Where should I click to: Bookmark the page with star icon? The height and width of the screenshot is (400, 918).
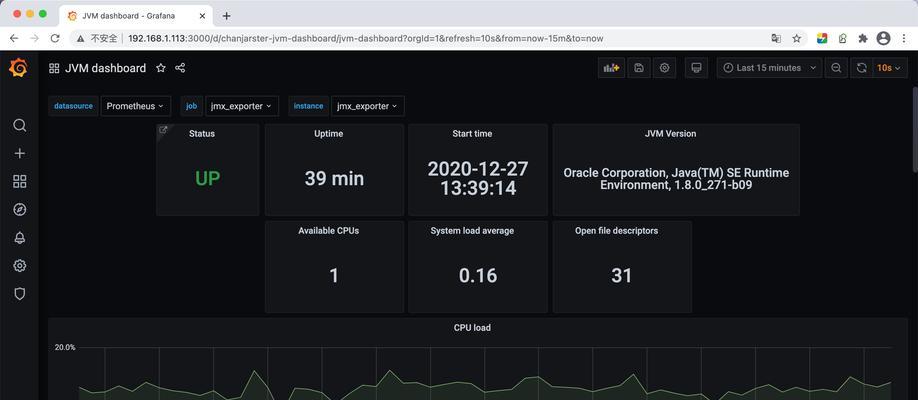(x=797, y=38)
